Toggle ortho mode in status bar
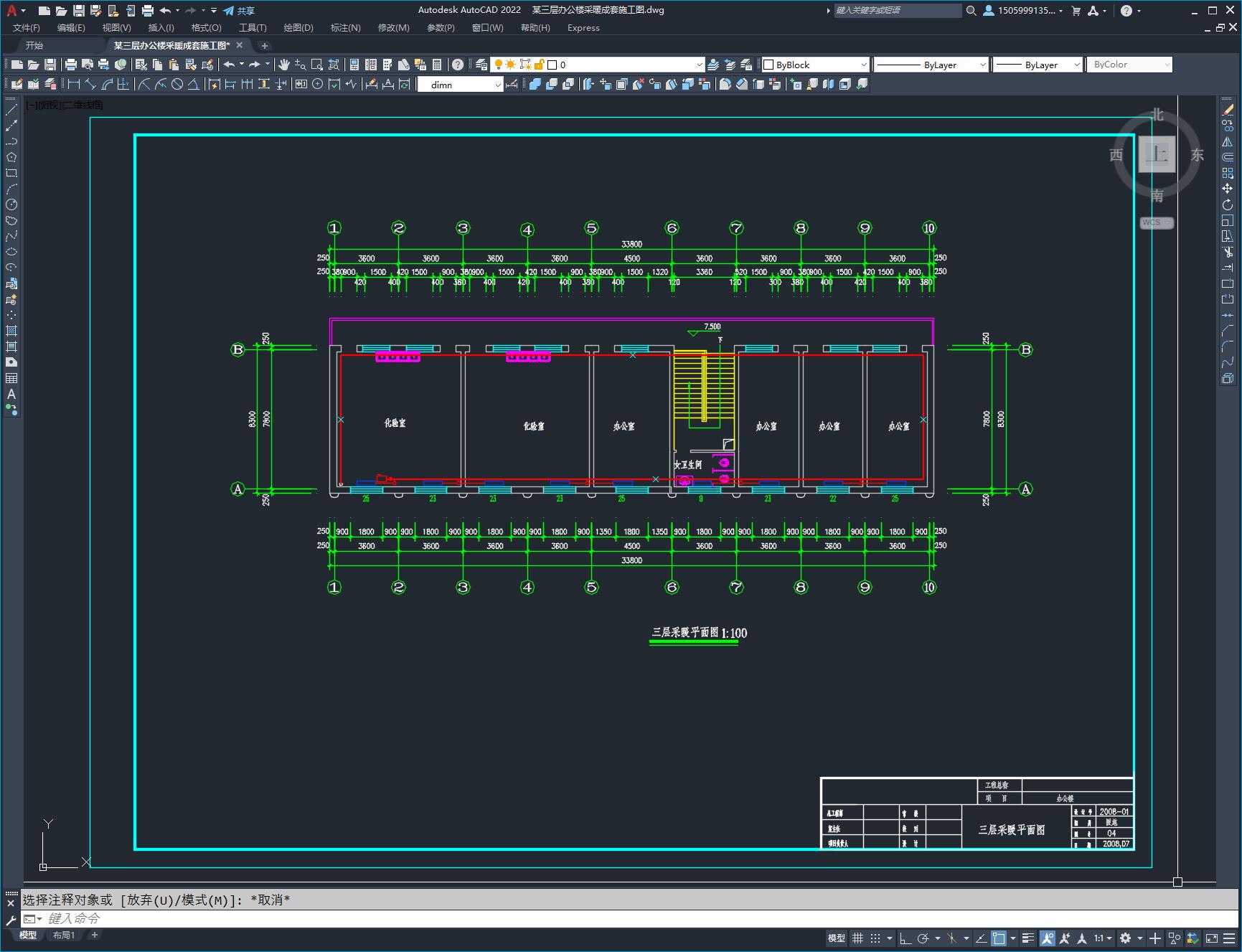The width and height of the screenshot is (1242, 952). [905, 938]
